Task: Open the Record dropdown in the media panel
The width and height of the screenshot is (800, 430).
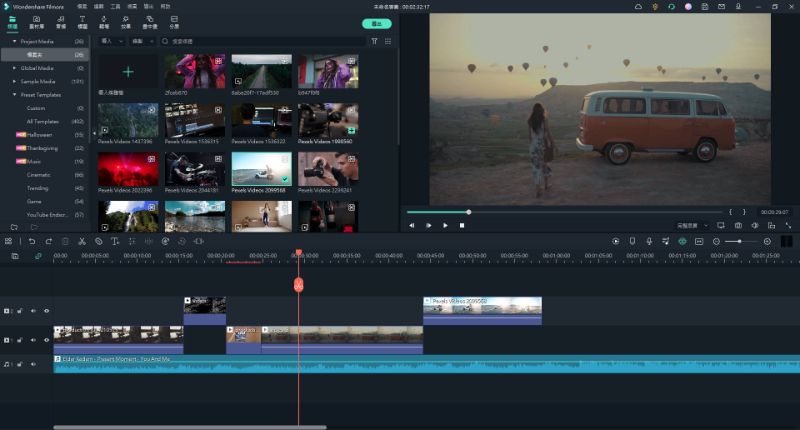Action: coord(142,41)
